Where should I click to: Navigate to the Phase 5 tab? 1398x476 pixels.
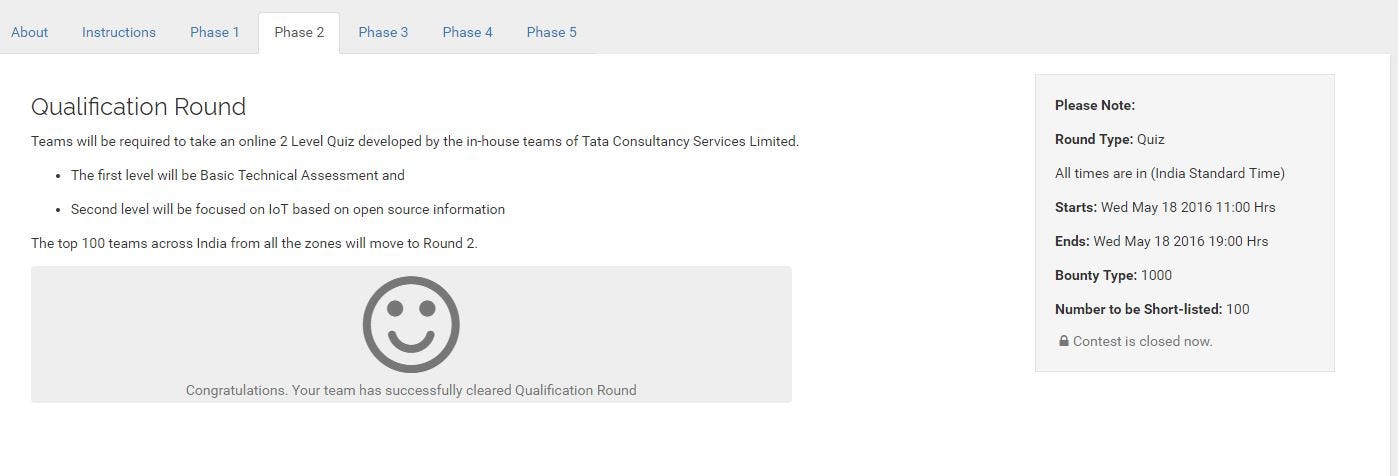point(551,32)
